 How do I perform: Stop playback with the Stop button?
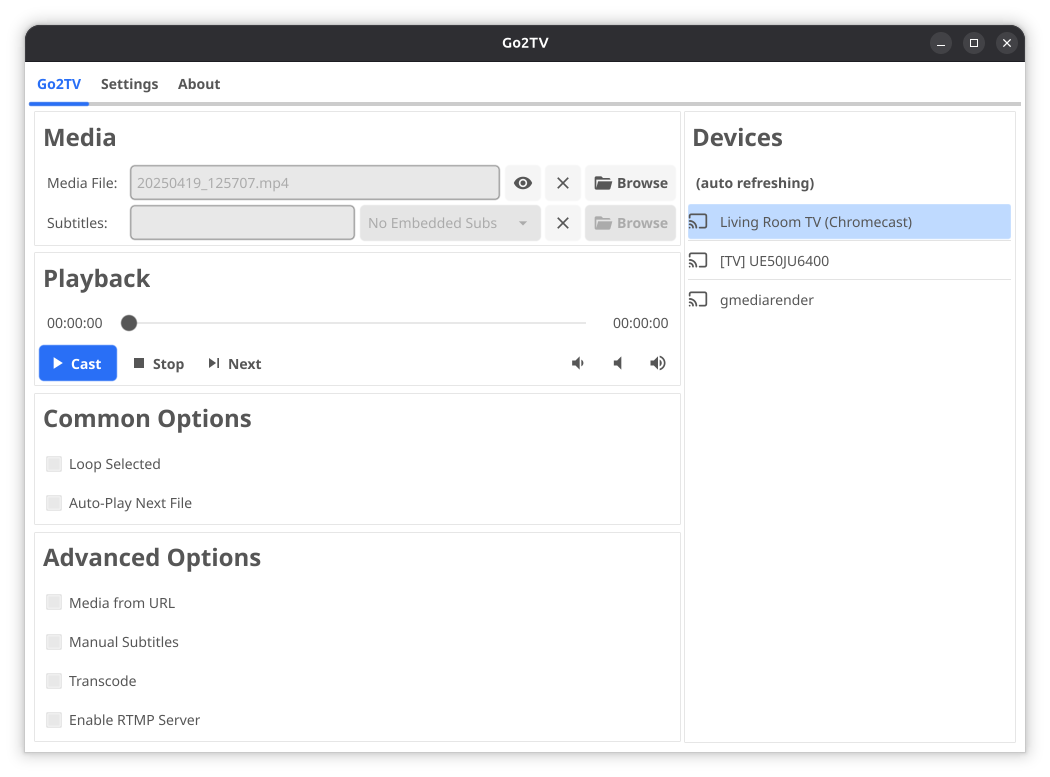(159, 364)
